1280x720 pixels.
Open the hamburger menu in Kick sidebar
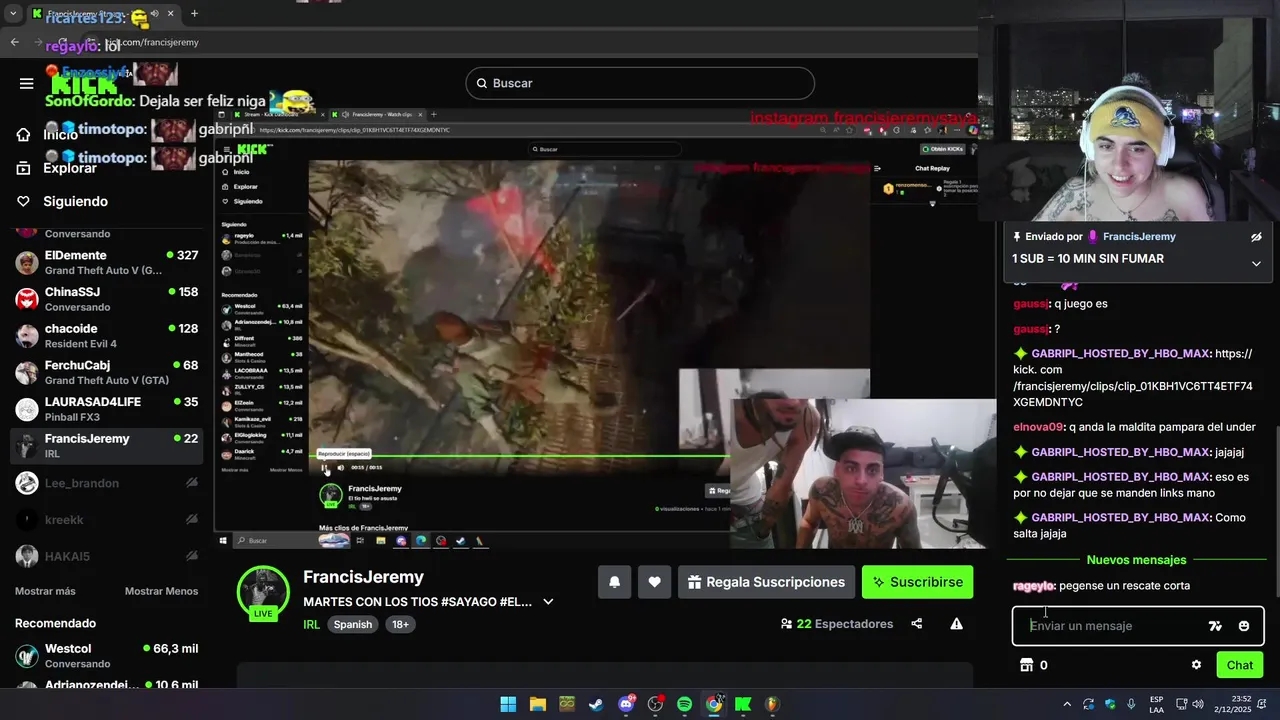tap(26, 83)
